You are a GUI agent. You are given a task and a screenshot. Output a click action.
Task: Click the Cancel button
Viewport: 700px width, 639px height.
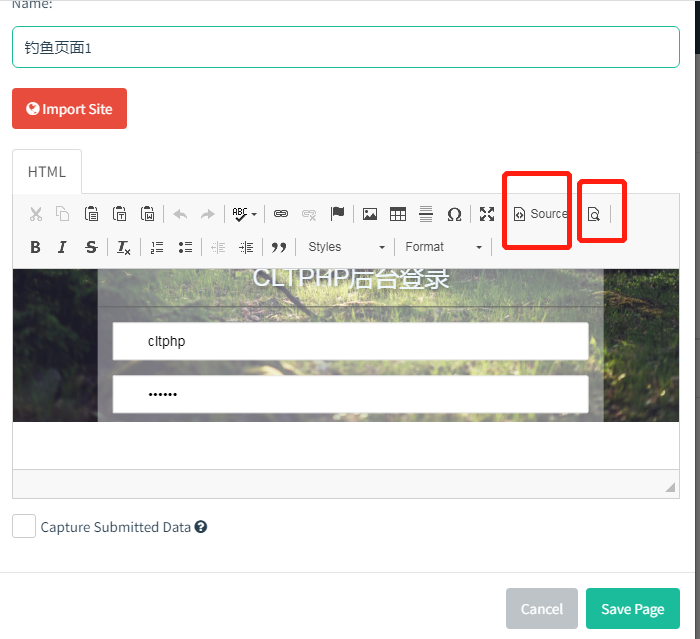(x=542, y=609)
